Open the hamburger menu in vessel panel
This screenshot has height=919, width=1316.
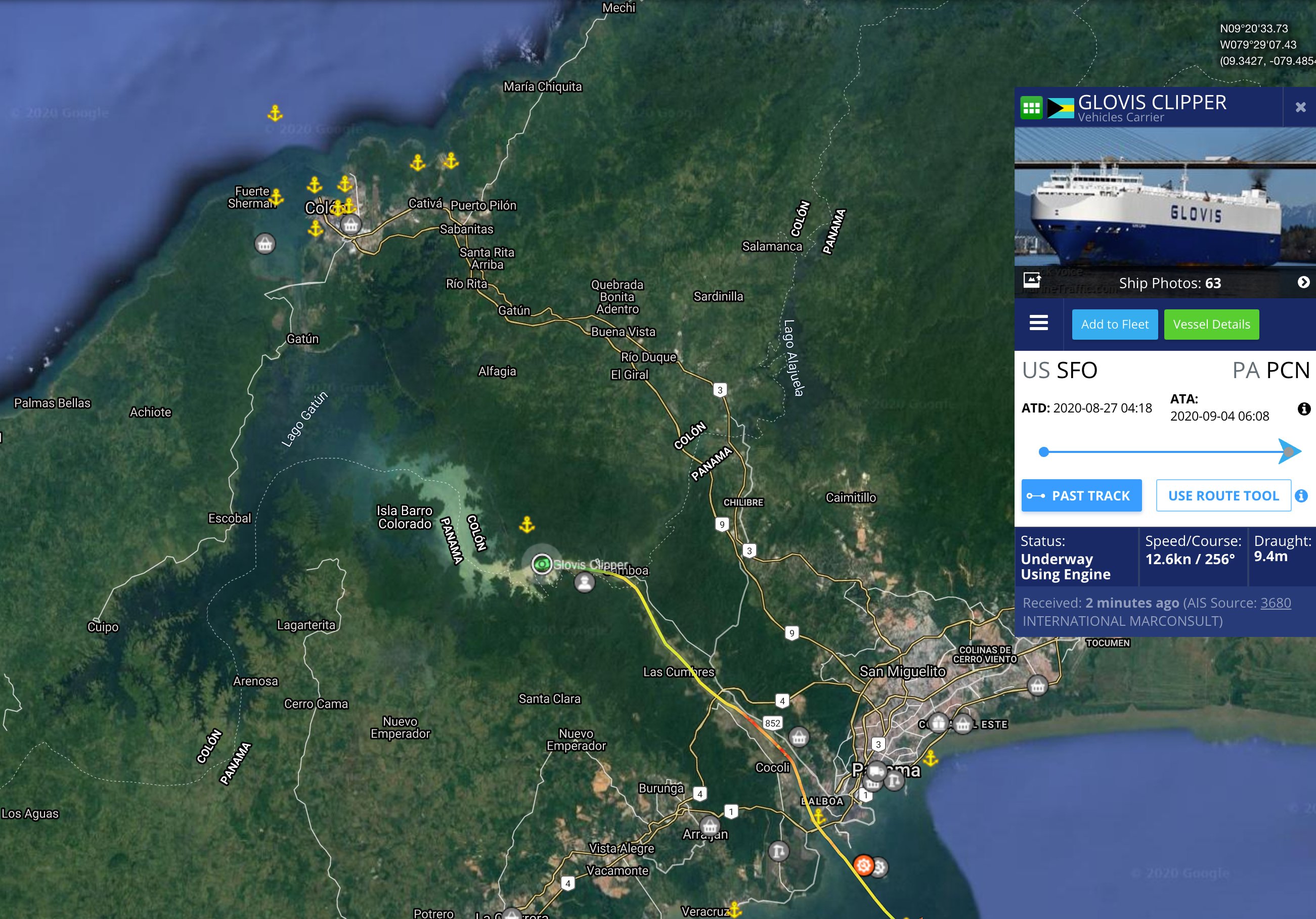coord(1038,323)
